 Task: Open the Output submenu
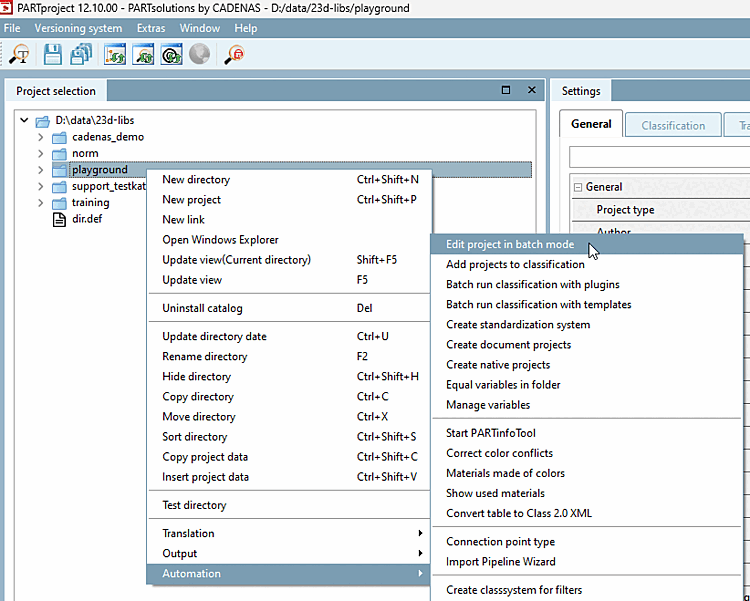(289, 553)
